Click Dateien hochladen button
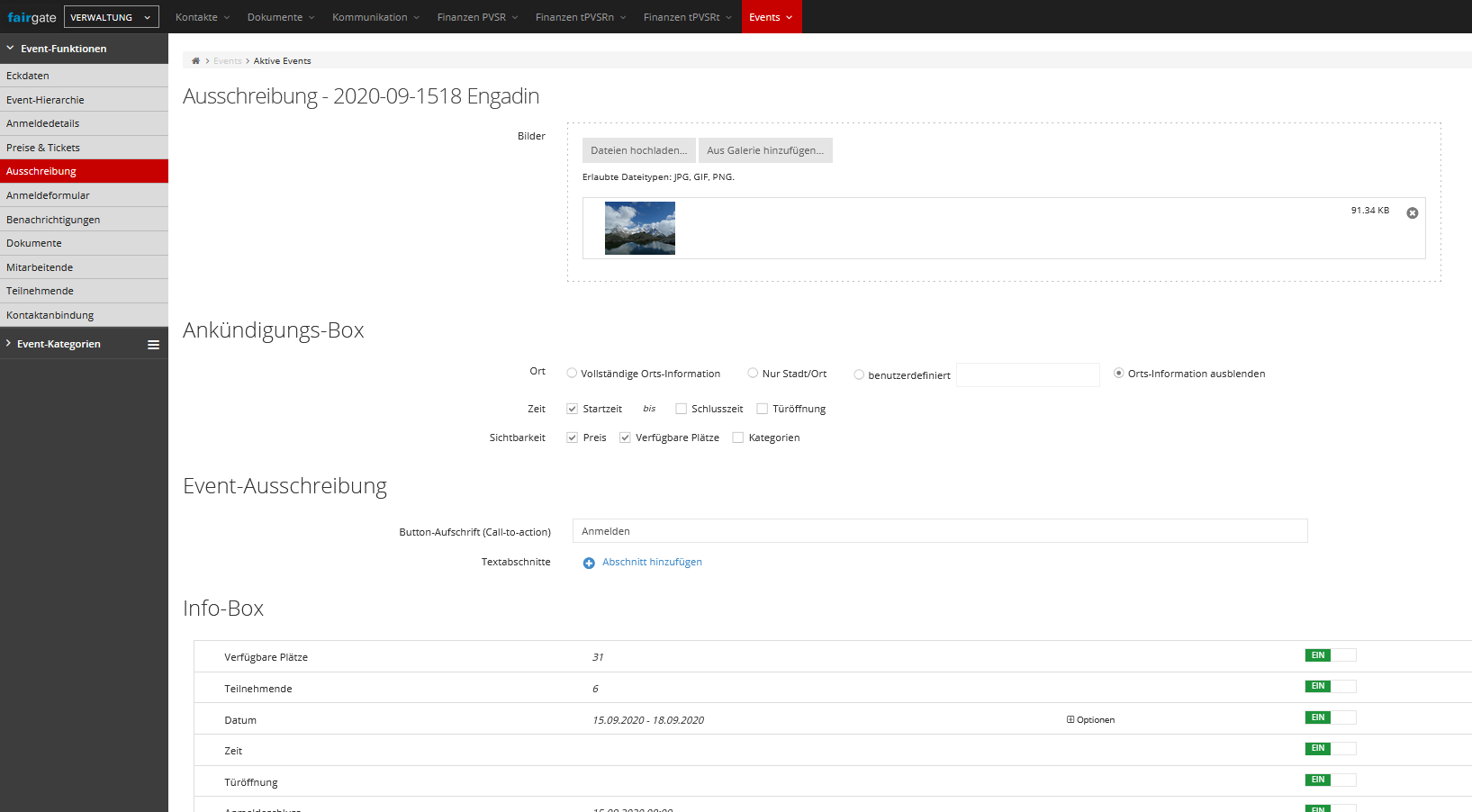Screen dimensions: 1472x812 pos(638,150)
